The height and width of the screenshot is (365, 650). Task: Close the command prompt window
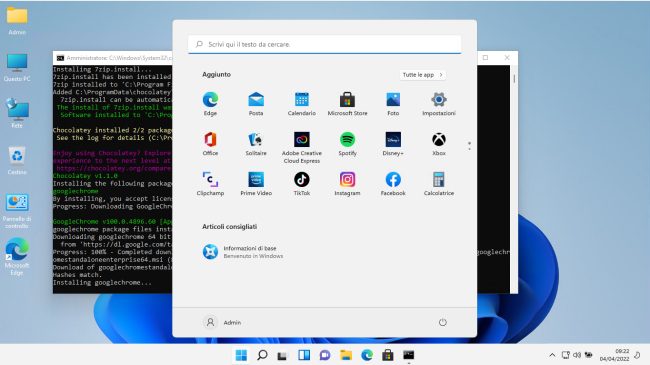point(507,58)
